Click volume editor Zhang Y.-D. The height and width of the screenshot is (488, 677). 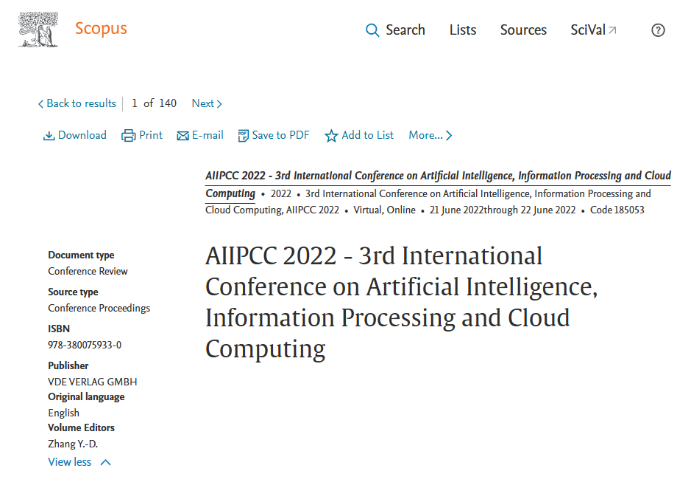click(x=73, y=444)
